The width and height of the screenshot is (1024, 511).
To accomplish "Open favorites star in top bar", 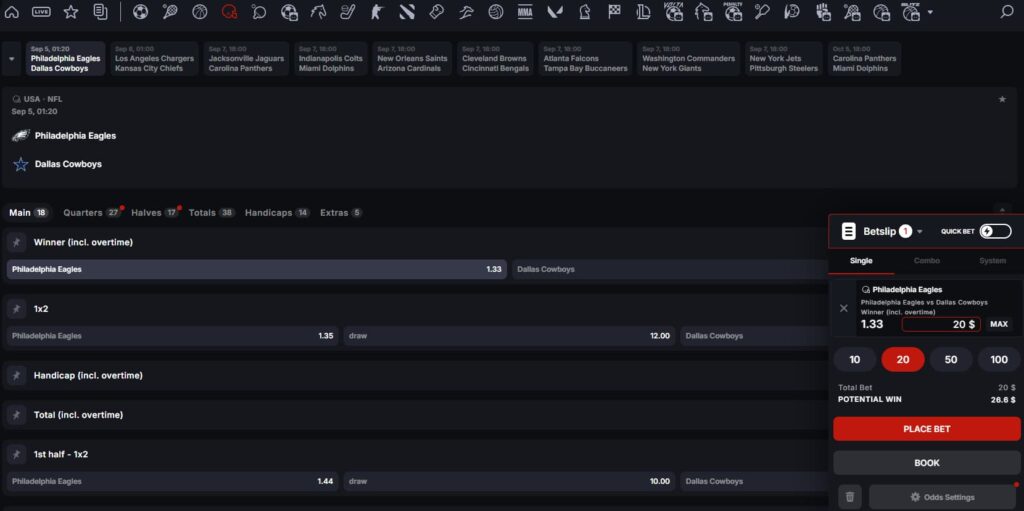I will coord(71,12).
